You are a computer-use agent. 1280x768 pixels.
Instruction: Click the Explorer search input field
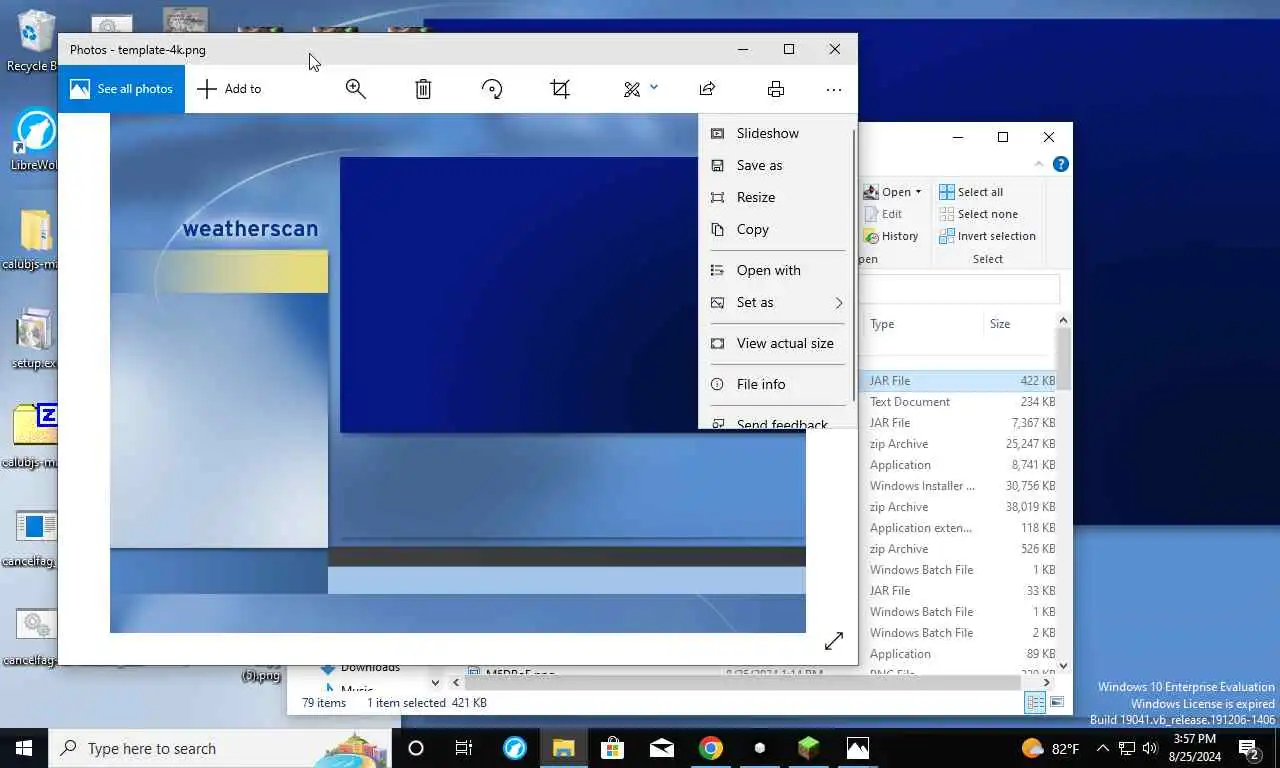[960, 289]
